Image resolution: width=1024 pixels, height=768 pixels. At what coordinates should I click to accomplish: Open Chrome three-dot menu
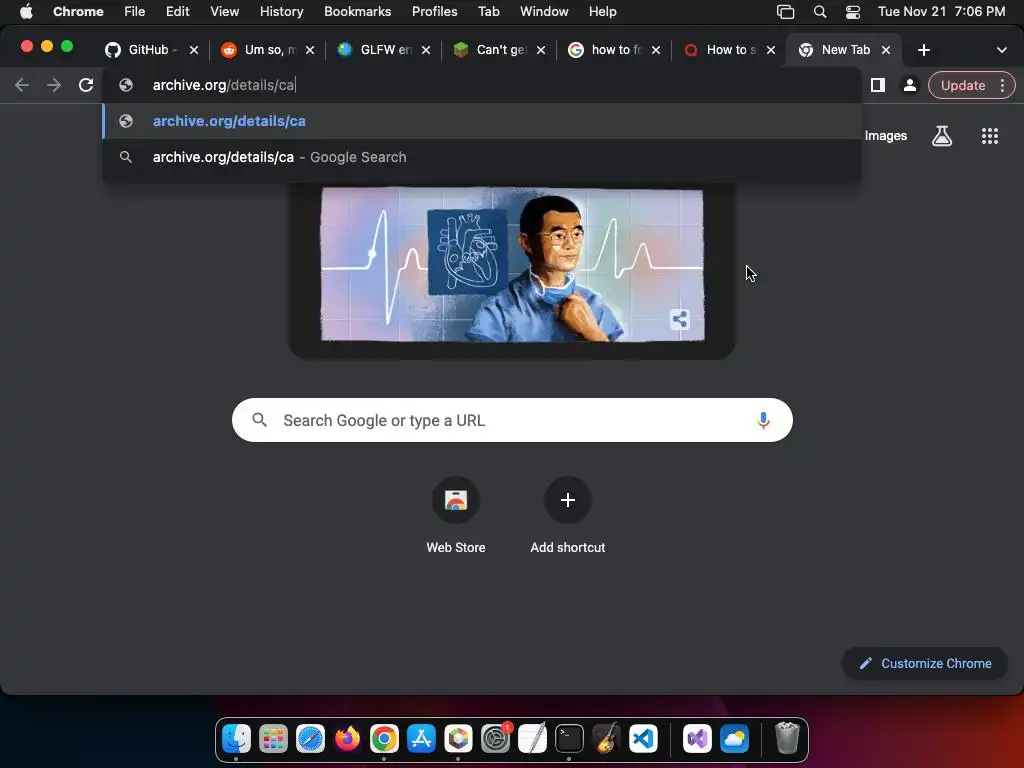coord(1002,85)
